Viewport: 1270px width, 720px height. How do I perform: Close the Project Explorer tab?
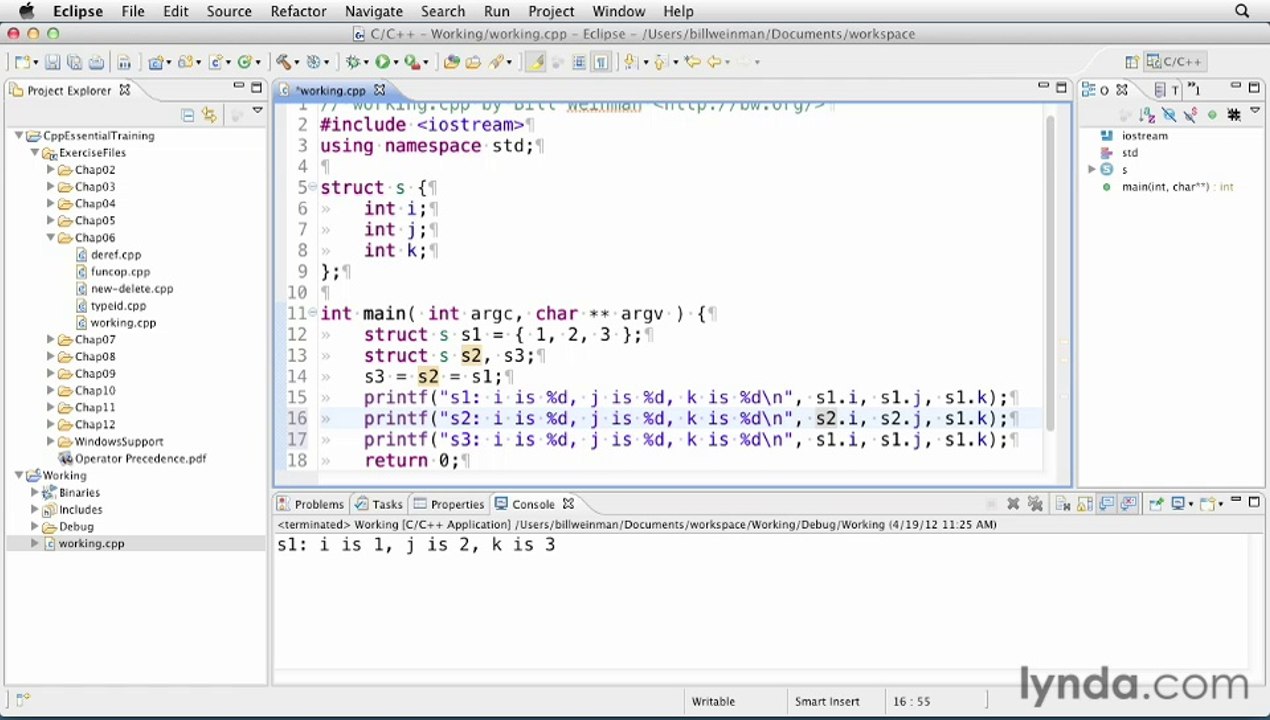click(x=125, y=90)
